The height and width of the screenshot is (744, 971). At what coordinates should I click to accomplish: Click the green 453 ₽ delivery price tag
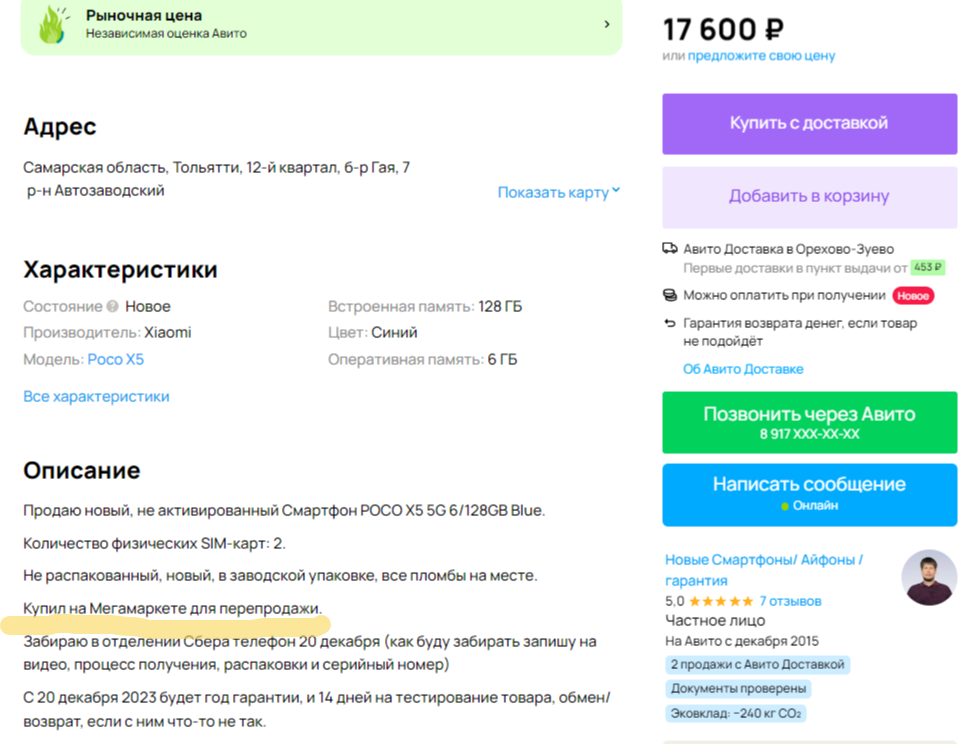tap(928, 267)
